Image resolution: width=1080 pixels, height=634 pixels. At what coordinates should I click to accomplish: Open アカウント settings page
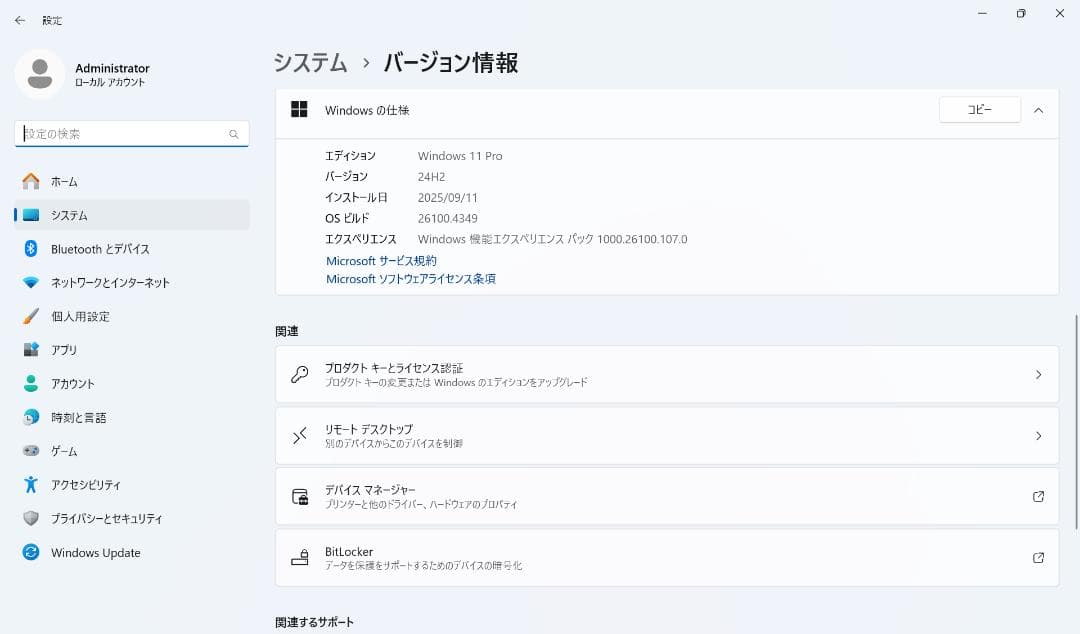132,383
